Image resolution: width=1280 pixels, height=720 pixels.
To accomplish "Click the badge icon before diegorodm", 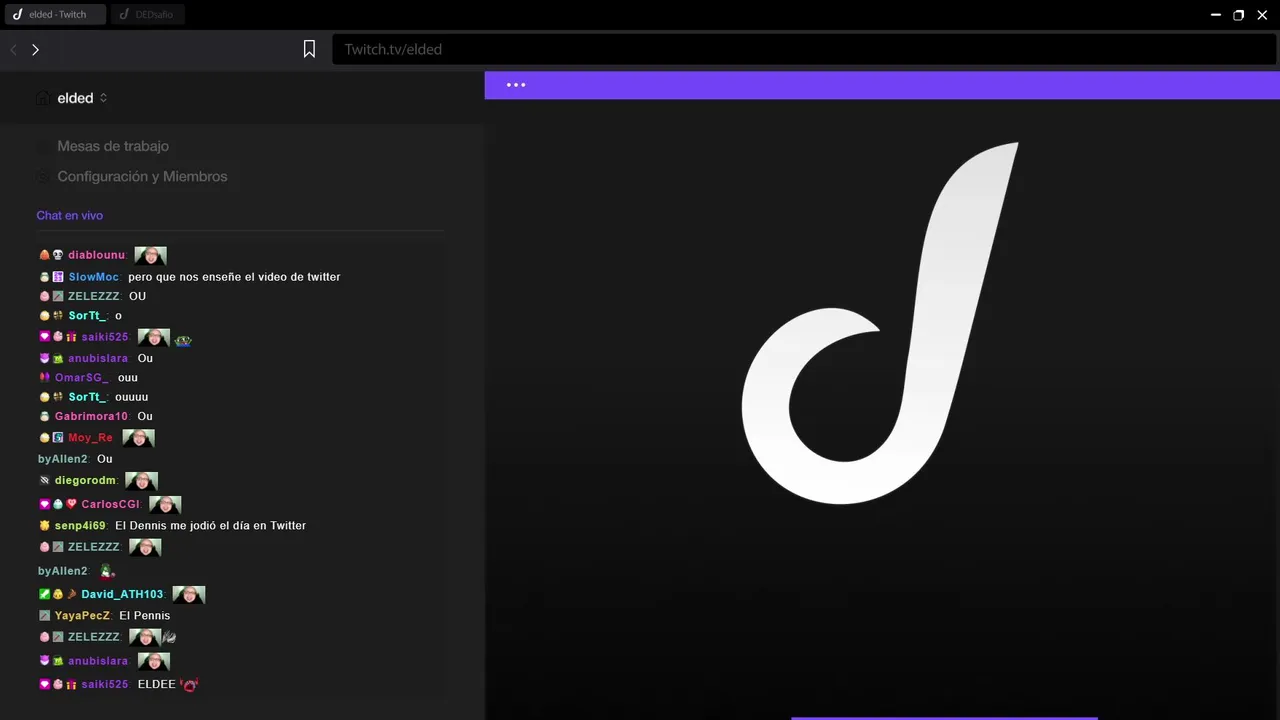I will pyautogui.click(x=44, y=481).
